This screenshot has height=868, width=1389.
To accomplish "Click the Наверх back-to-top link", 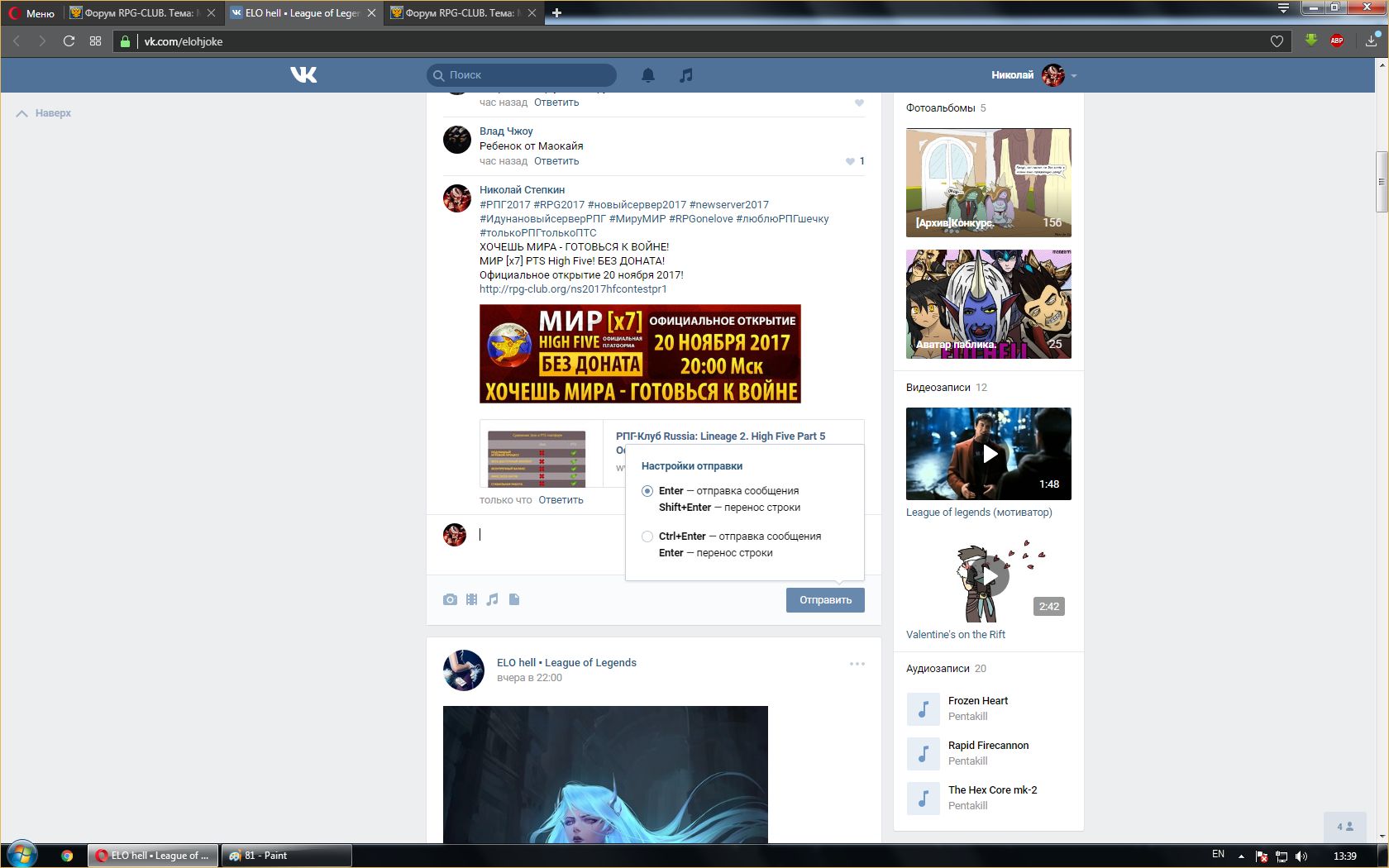I will click(45, 113).
